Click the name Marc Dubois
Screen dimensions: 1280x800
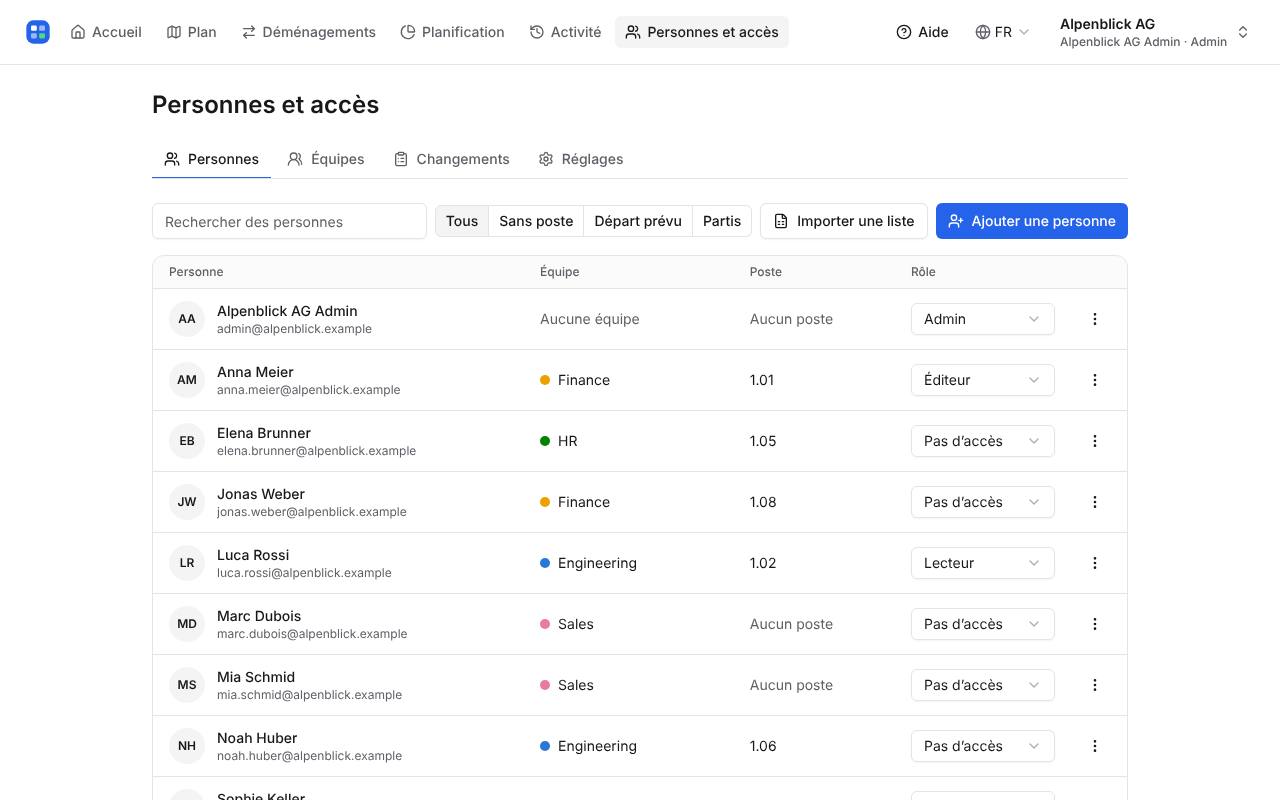(x=259, y=616)
